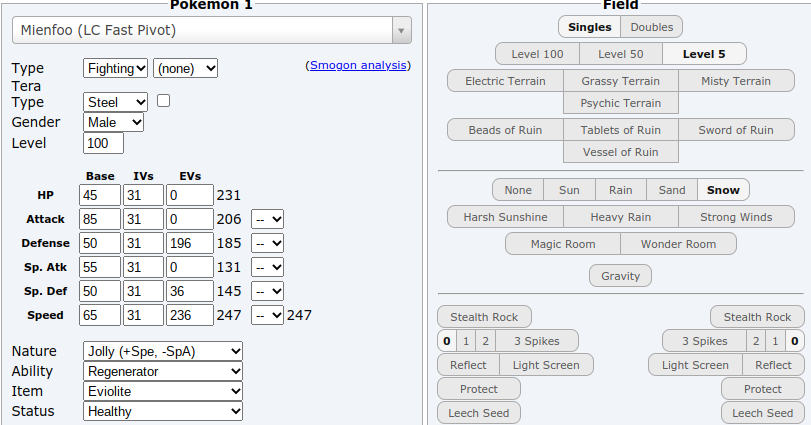811x425 pixels.
Task: Tick the Terastallize checkbox beside Steel
Action: coord(163,101)
